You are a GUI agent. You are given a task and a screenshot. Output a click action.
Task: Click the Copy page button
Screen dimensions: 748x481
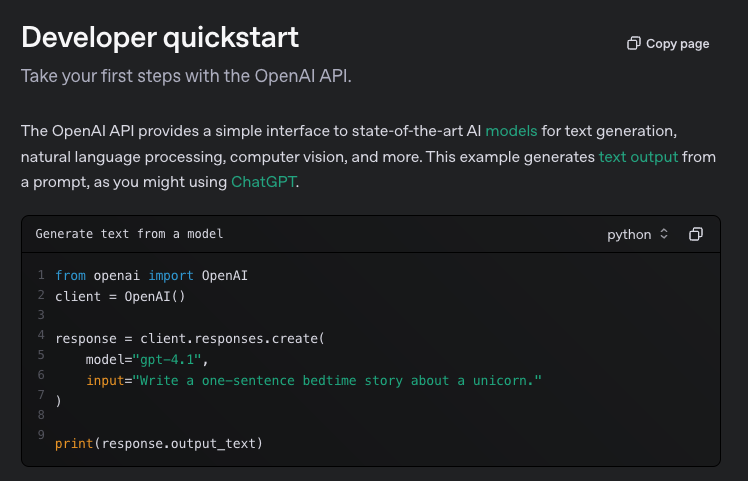click(668, 43)
